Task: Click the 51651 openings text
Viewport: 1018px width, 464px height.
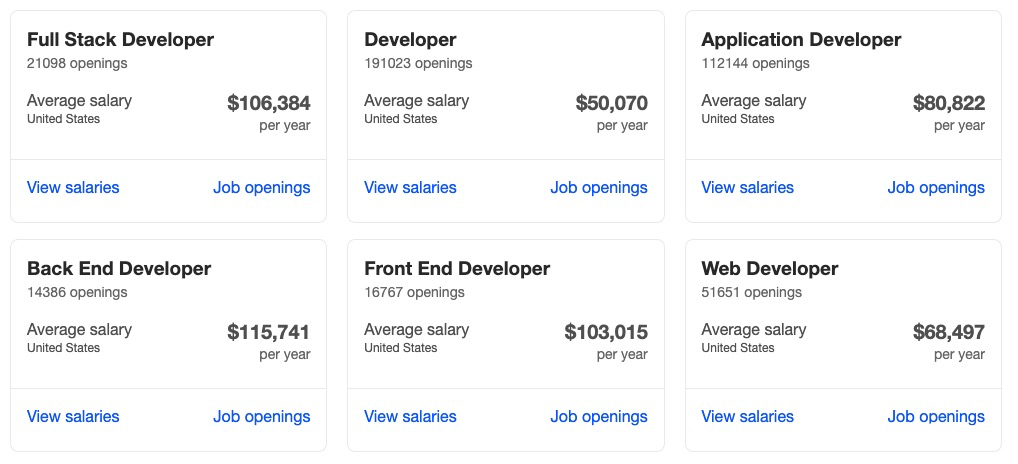Action: coord(752,293)
